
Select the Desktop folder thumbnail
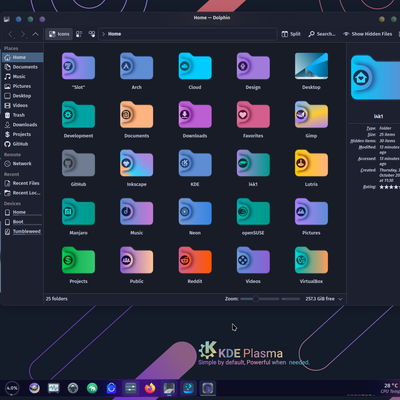(x=311, y=66)
